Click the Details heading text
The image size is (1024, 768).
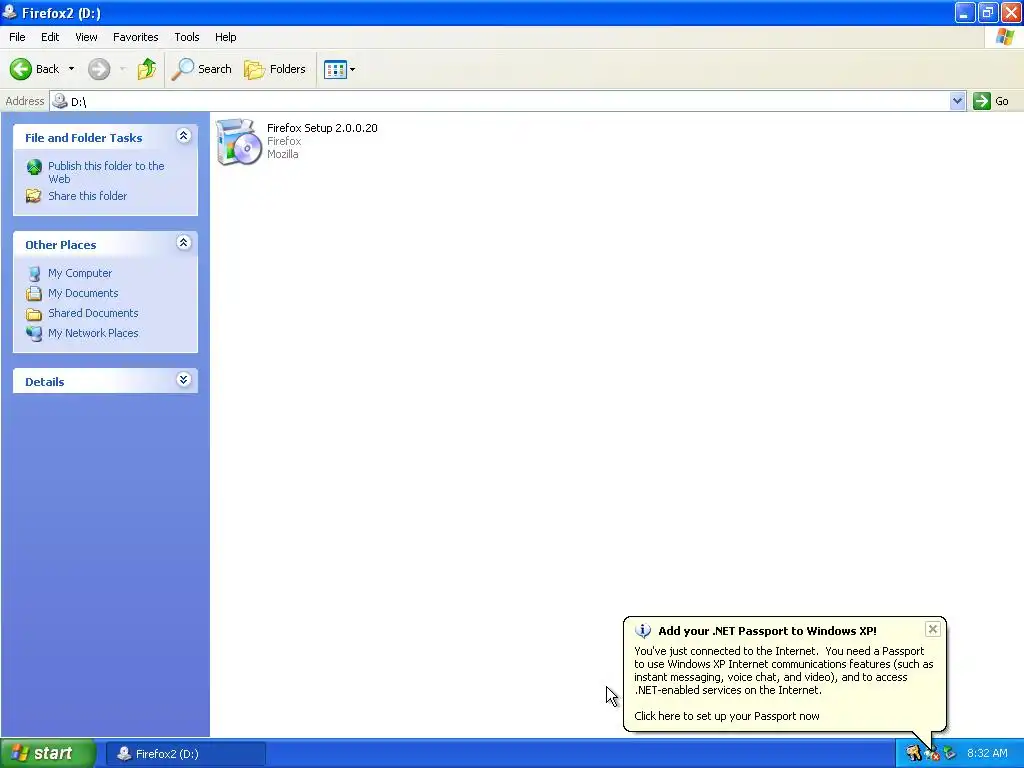44,382
